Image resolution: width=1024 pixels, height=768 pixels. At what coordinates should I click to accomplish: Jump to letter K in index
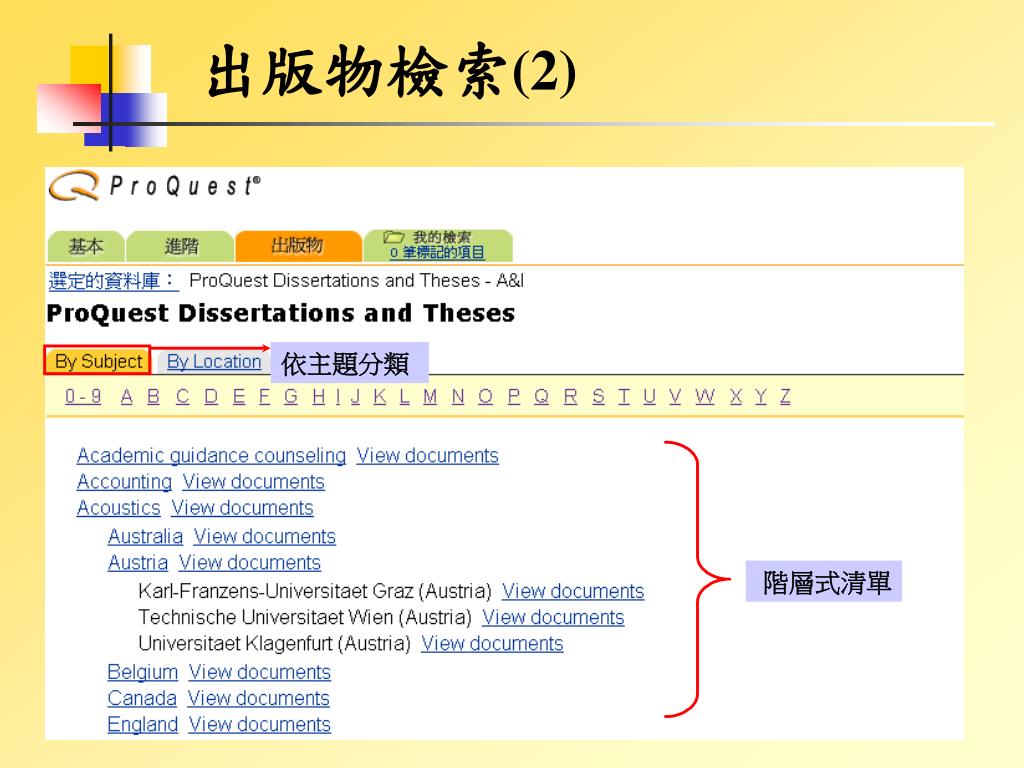[x=380, y=396]
